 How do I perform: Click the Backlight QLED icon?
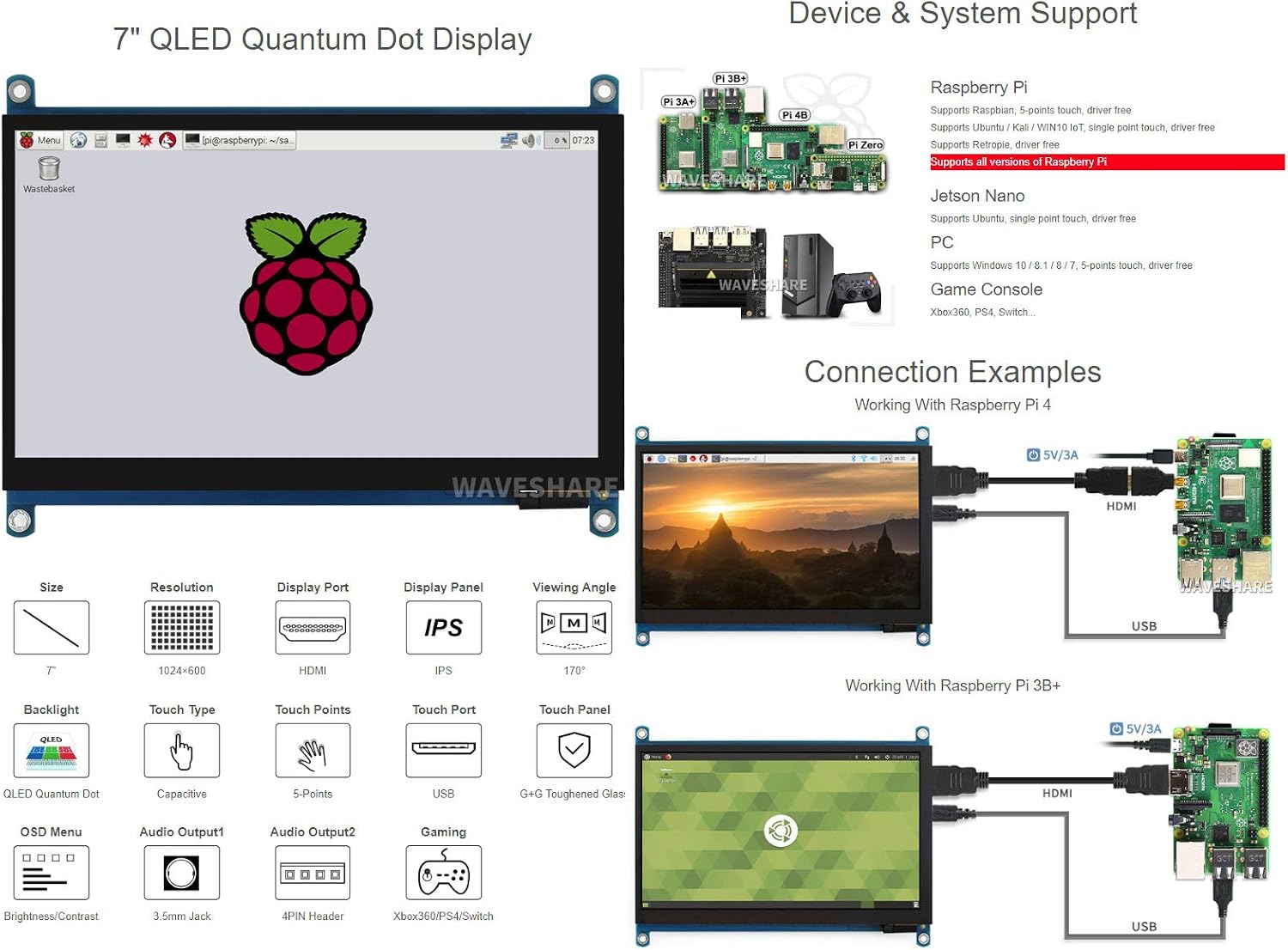[52, 751]
